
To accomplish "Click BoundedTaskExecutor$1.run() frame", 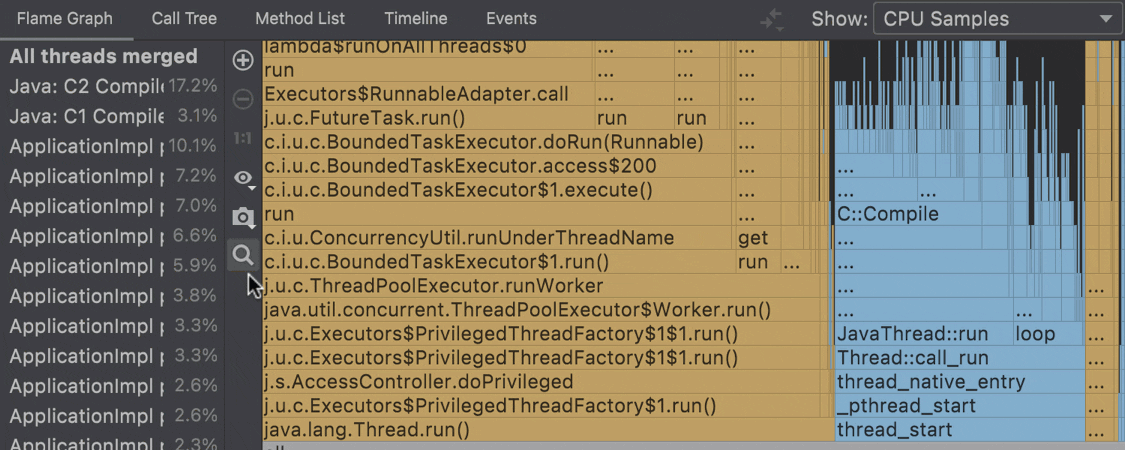I will tap(499, 262).
